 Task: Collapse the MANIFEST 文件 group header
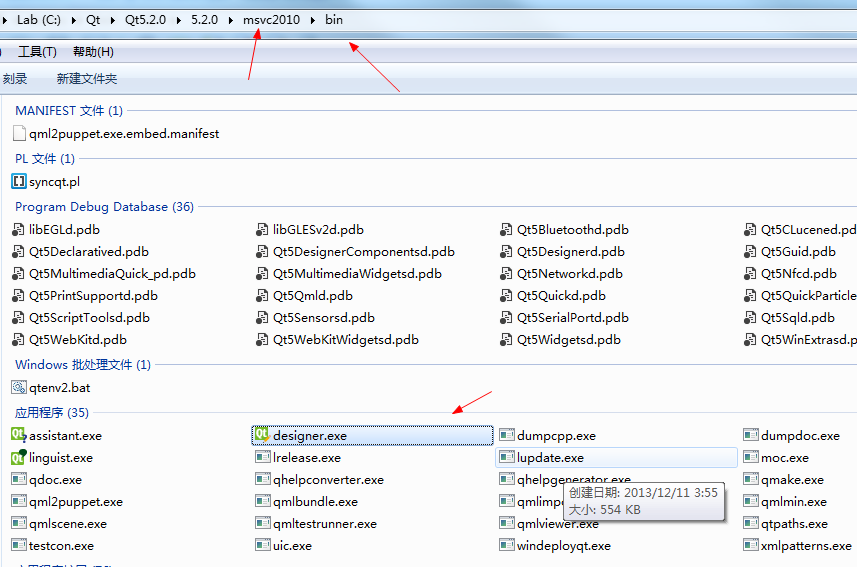click(69, 110)
